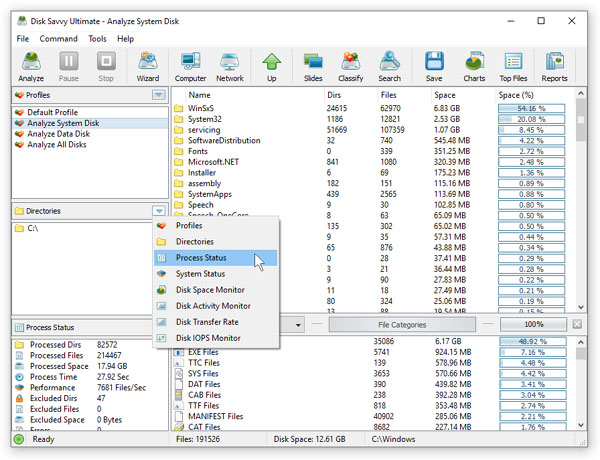
Task: Open the Slides view
Action: [x=313, y=67]
